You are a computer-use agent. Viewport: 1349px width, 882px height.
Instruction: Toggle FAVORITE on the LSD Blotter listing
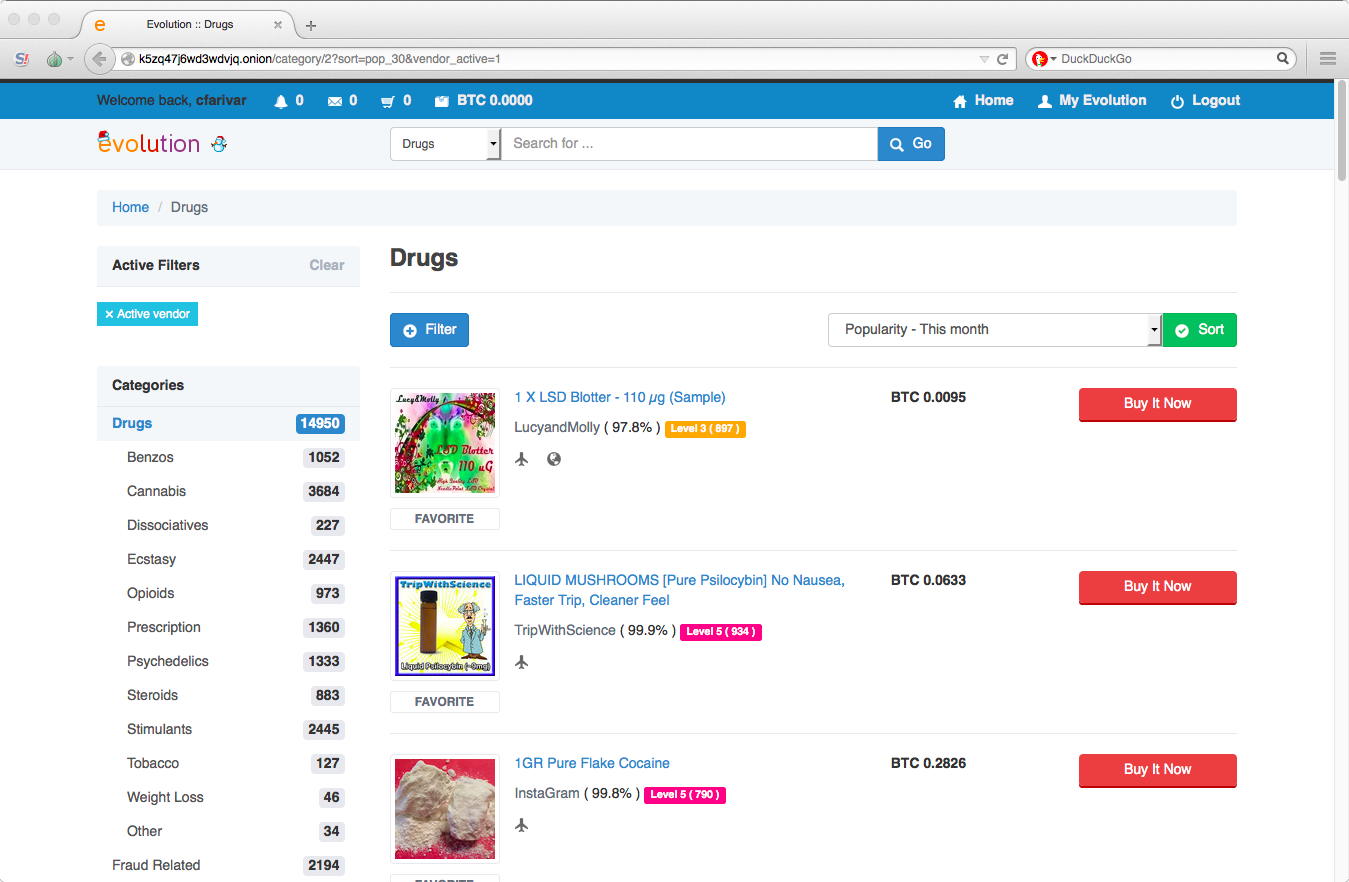click(444, 519)
